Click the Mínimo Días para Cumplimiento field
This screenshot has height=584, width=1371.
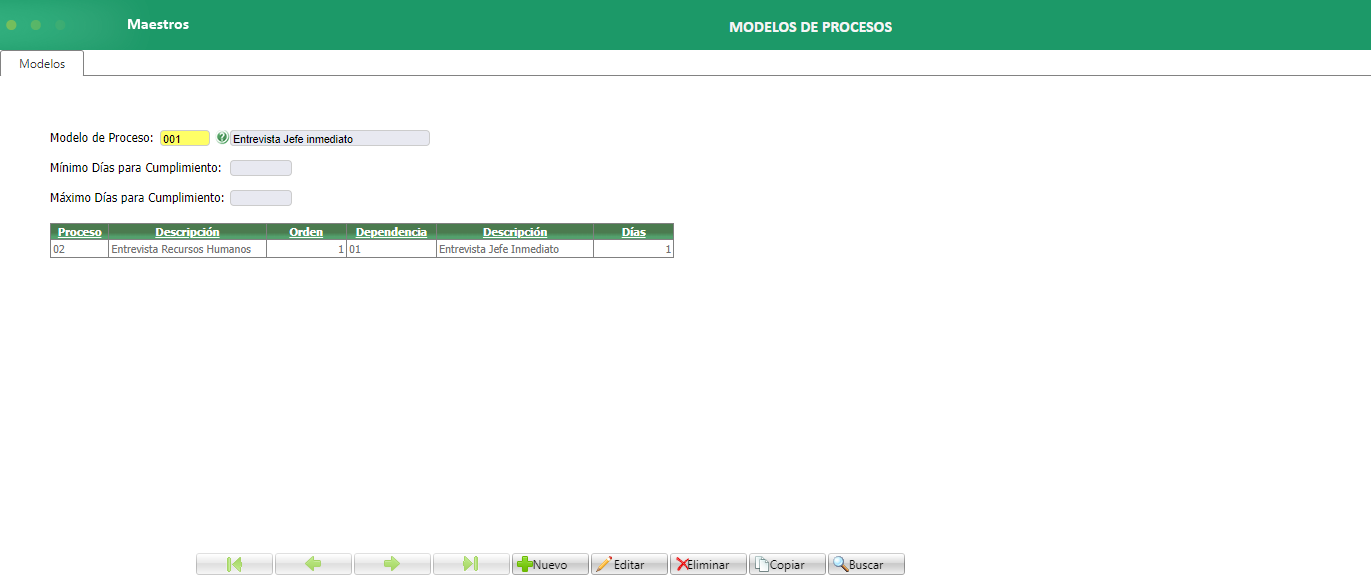point(260,167)
